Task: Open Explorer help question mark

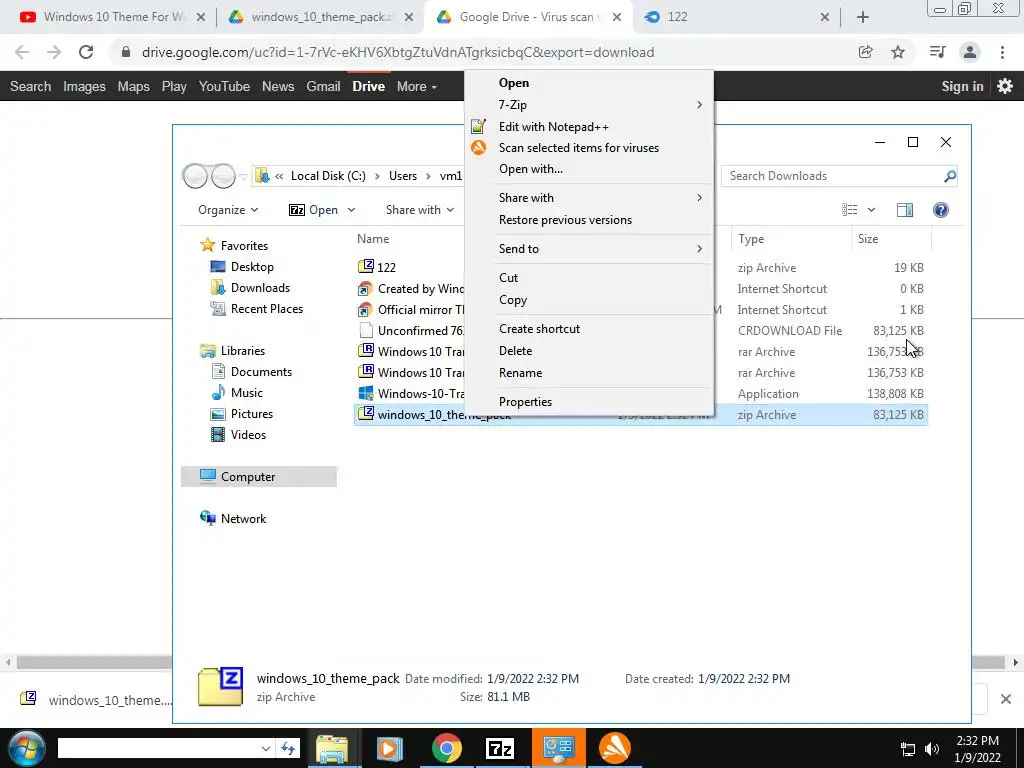Action: pyautogui.click(x=940, y=210)
